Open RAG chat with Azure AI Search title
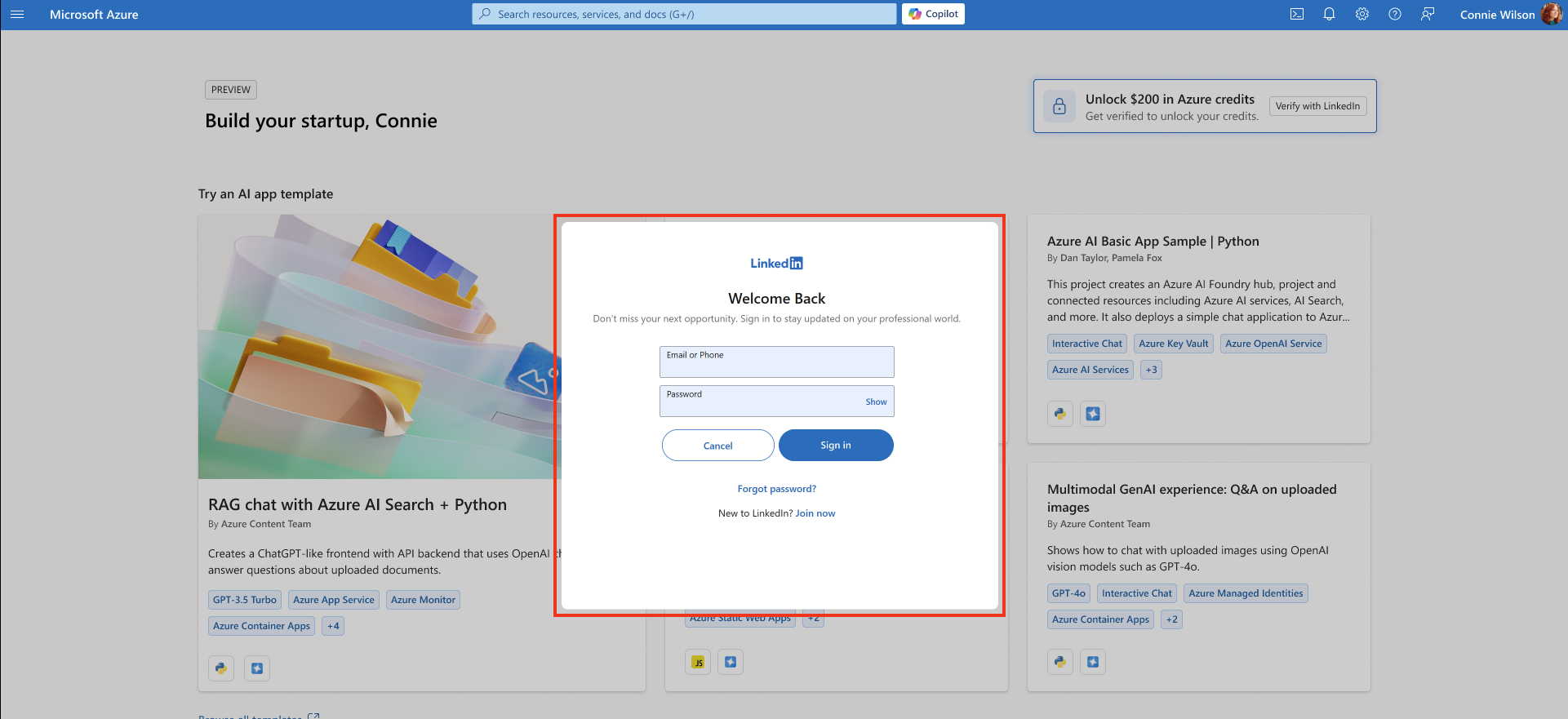The width and height of the screenshot is (1568, 719). 358,505
